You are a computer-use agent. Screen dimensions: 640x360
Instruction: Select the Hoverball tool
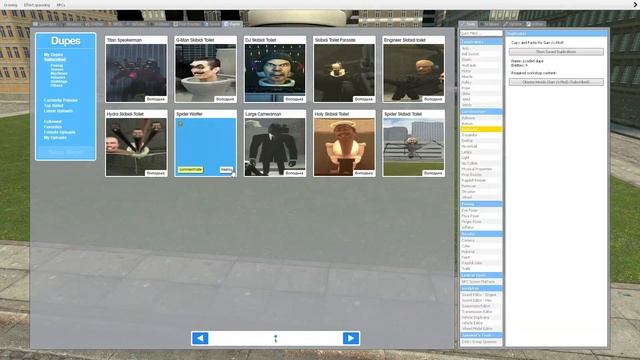tap(481, 146)
